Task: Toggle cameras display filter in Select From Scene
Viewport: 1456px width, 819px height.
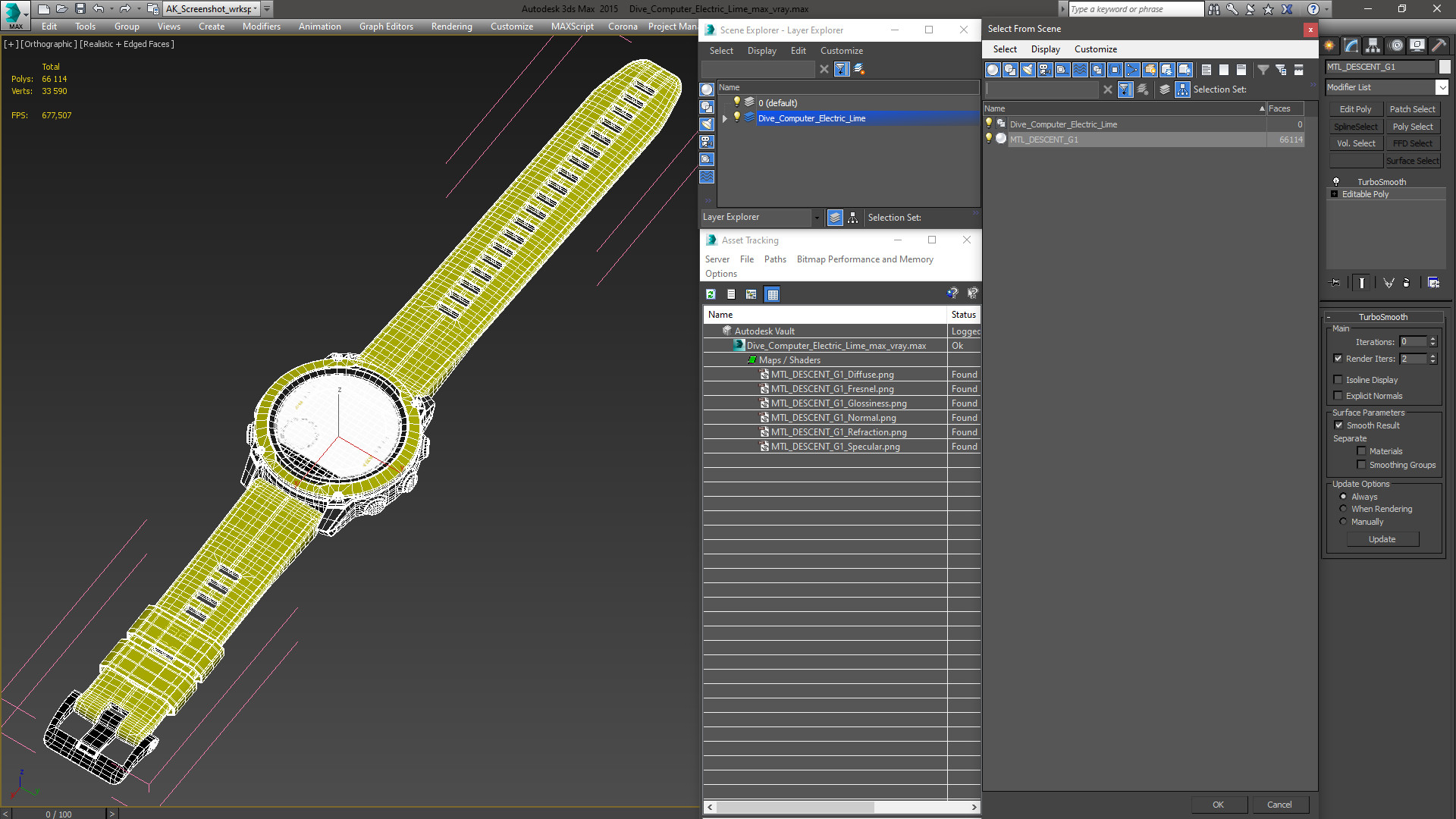Action: [1045, 70]
